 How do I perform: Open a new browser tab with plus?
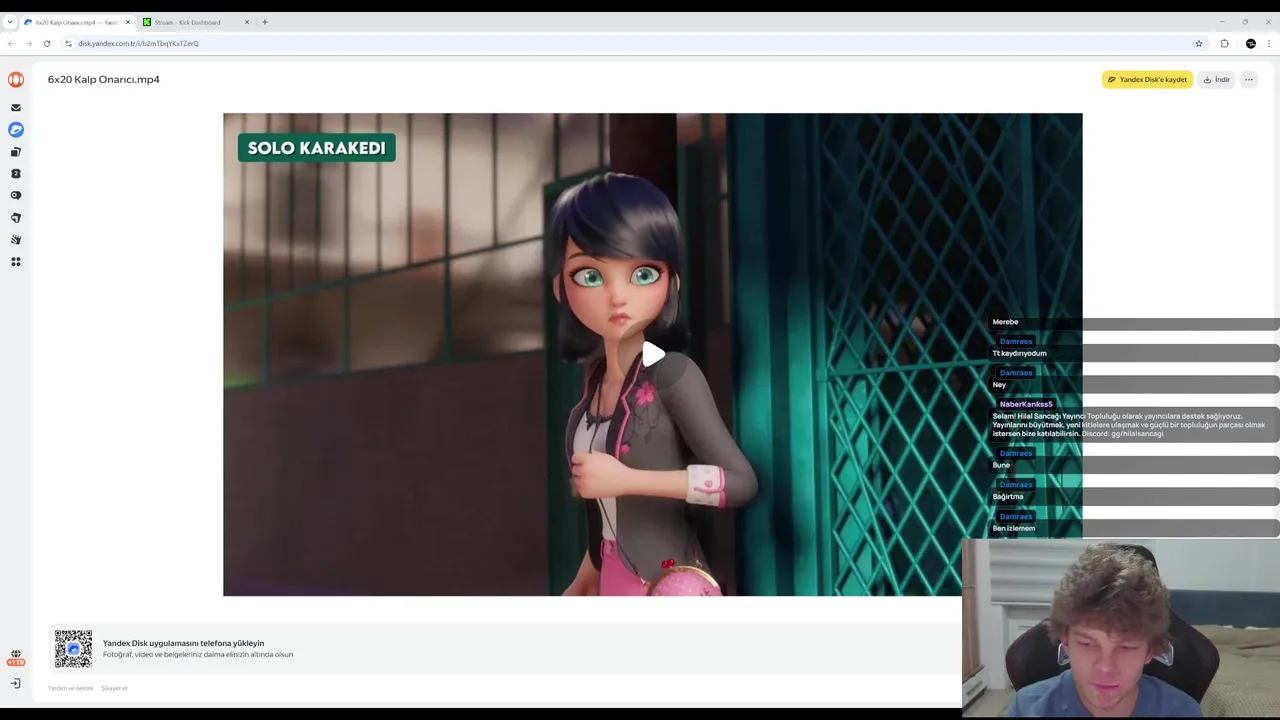265,22
